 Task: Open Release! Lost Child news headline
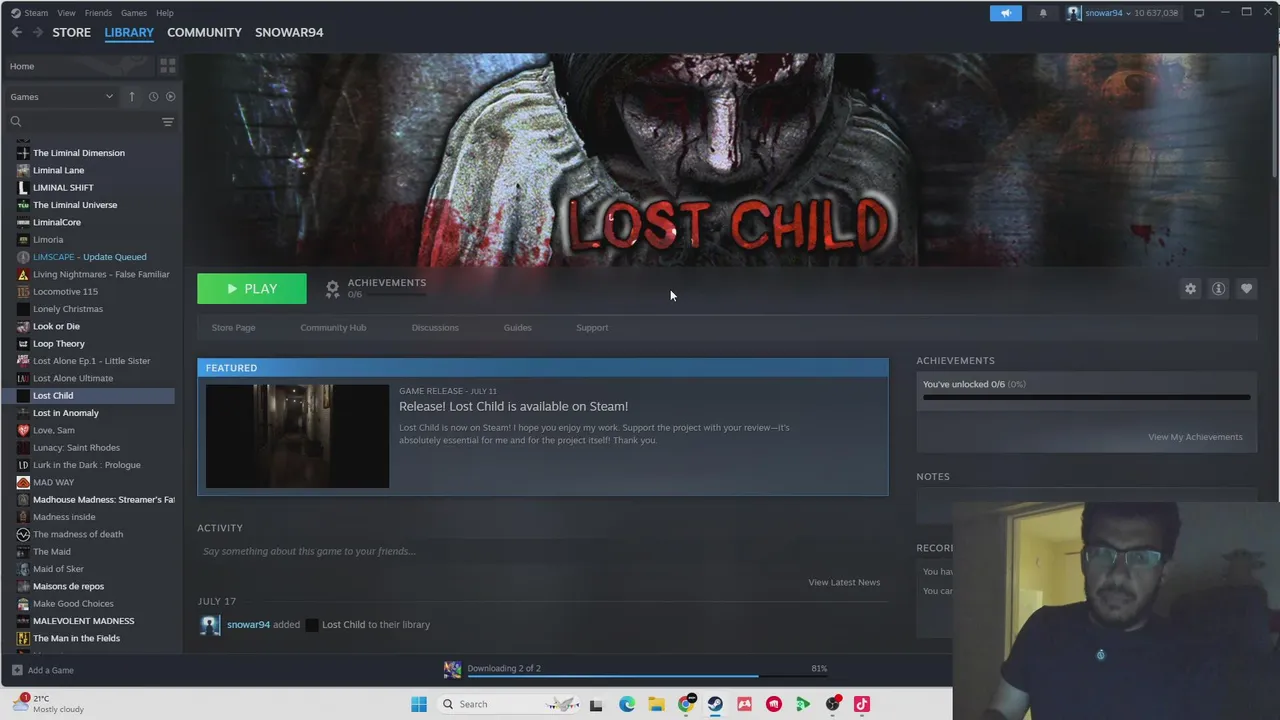(x=513, y=406)
